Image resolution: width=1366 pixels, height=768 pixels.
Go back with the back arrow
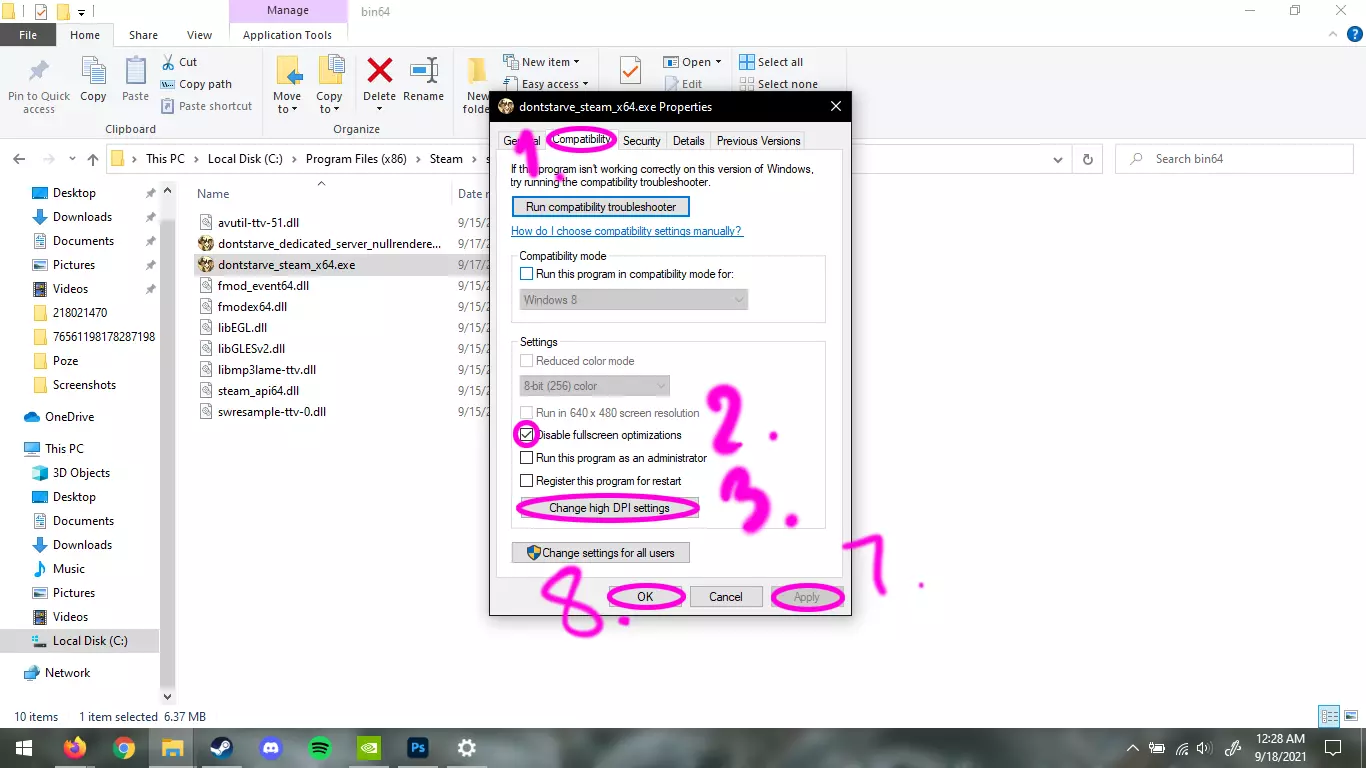(x=19, y=159)
